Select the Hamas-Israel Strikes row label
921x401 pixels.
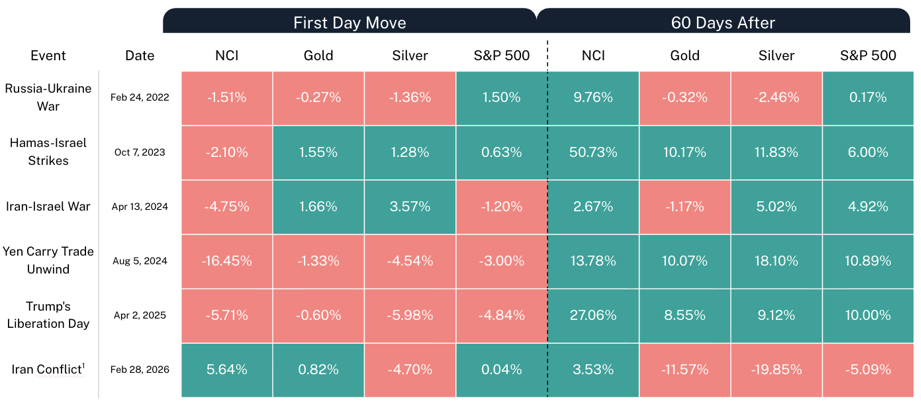coord(48,152)
